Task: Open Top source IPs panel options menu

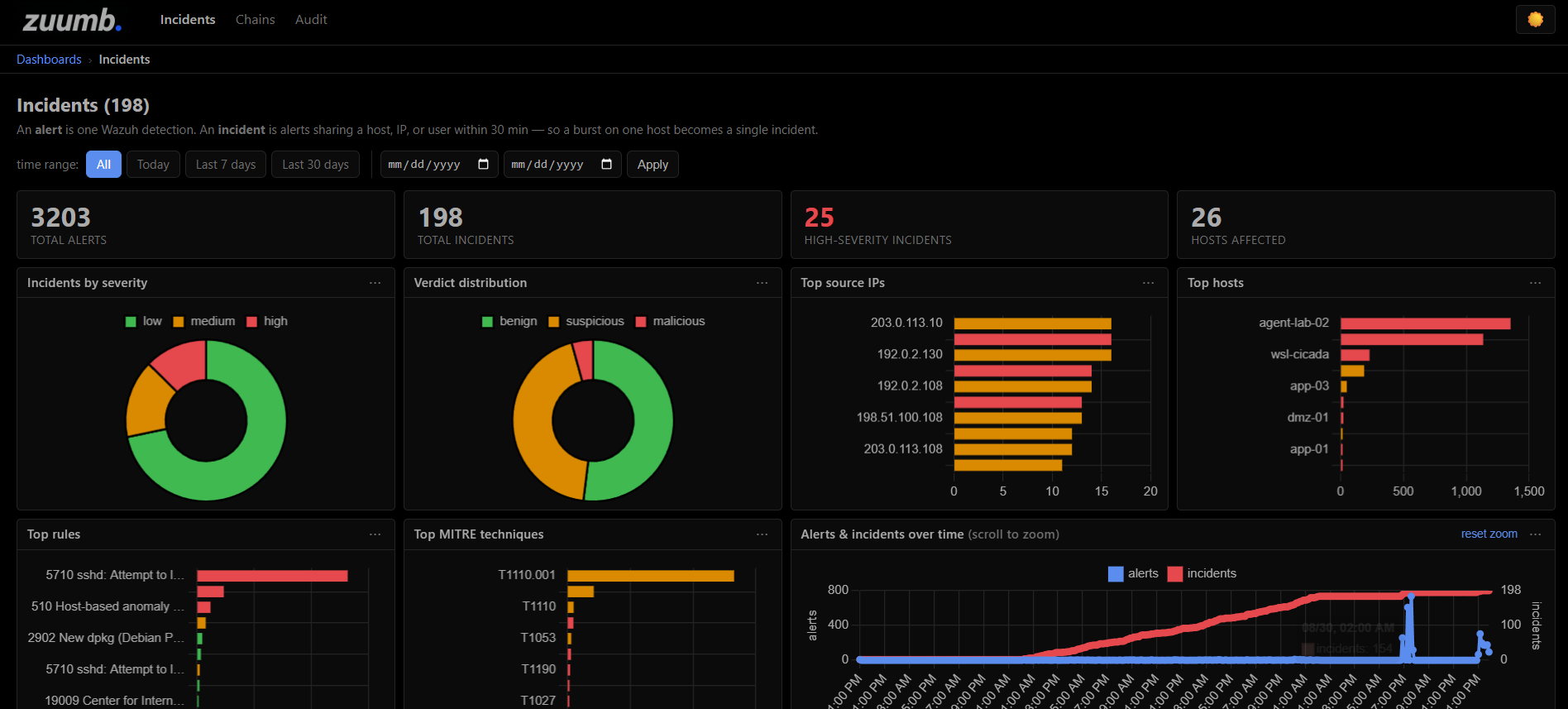Action: pyautogui.click(x=1148, y=283)
